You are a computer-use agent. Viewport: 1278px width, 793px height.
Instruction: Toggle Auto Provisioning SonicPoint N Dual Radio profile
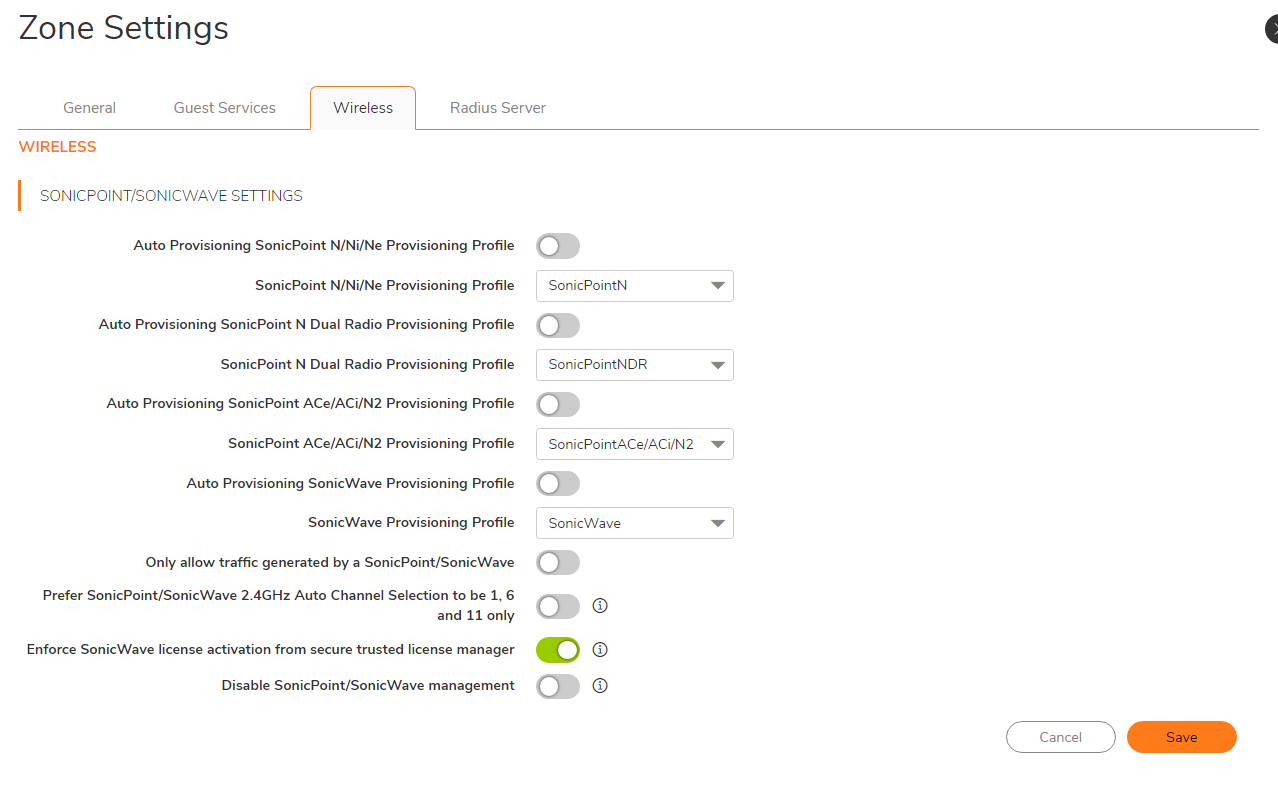tap(558, 325)
